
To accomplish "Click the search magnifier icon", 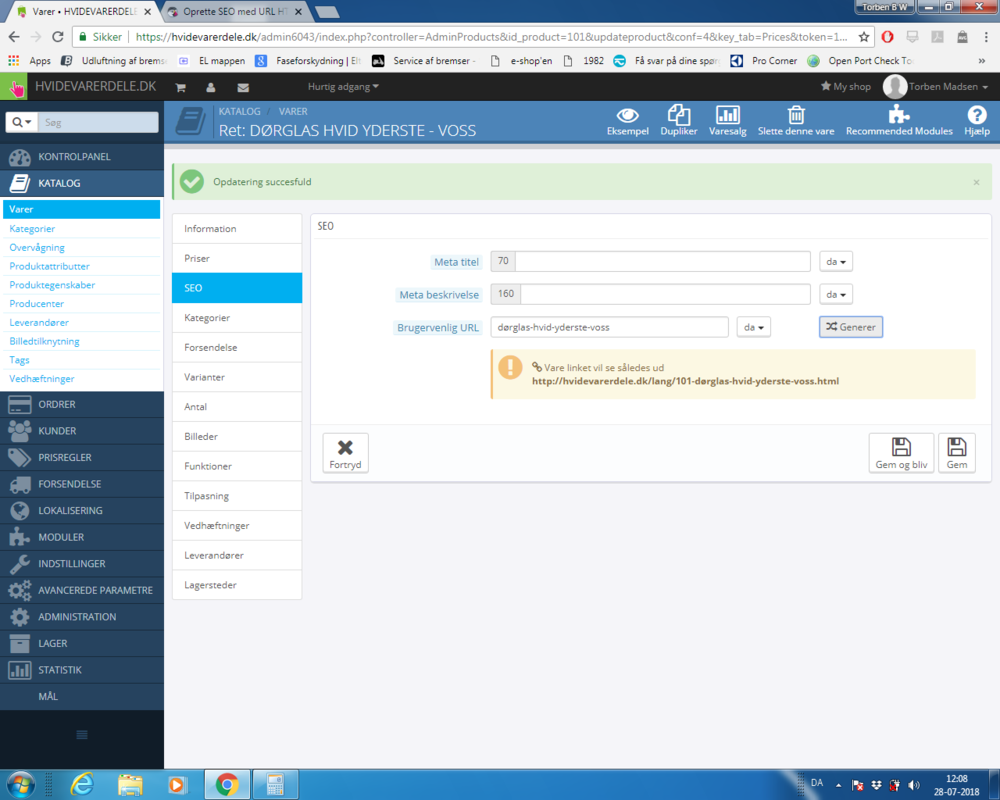I will 22,122.
